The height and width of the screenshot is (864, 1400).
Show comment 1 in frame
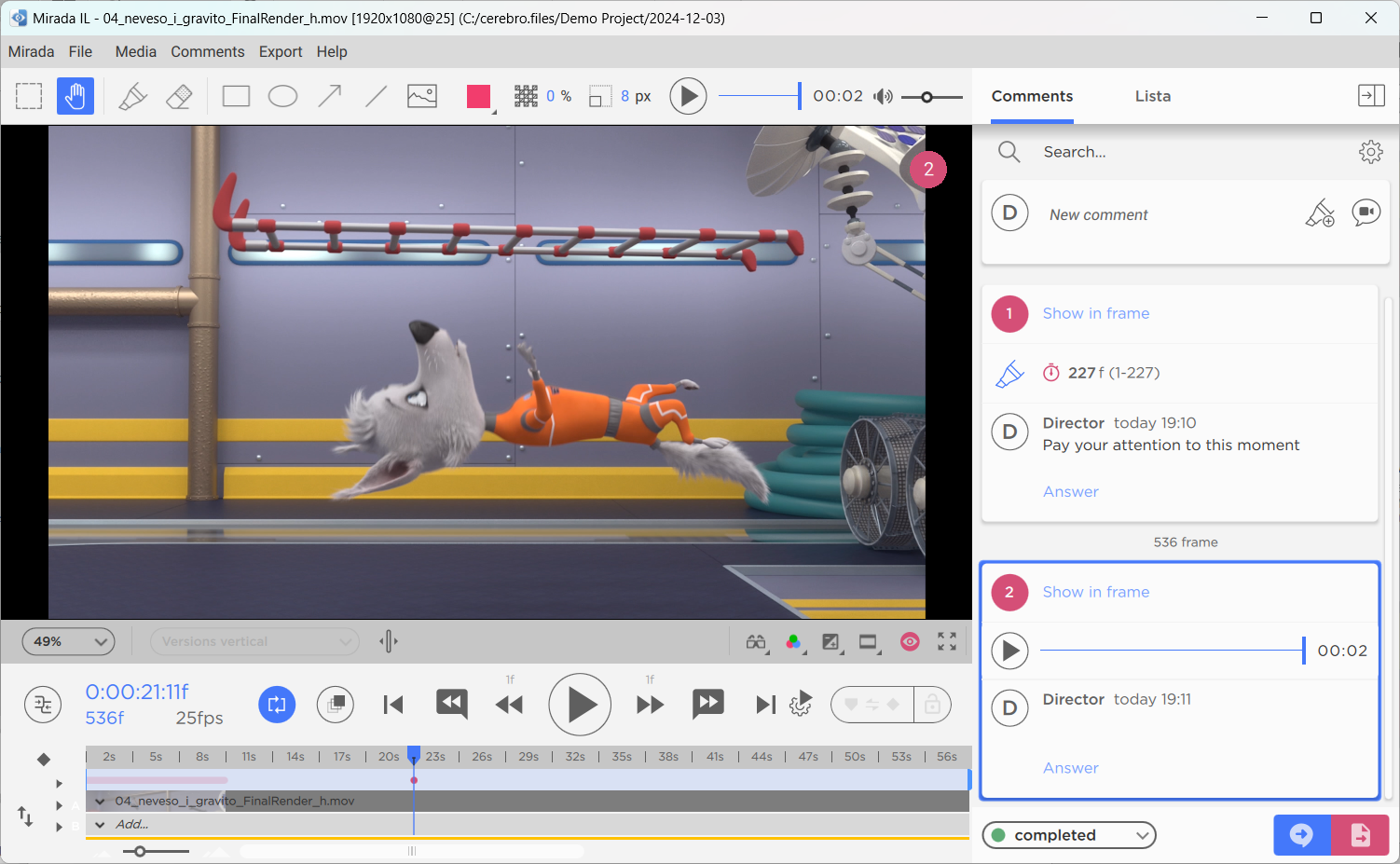point(1095,313)
